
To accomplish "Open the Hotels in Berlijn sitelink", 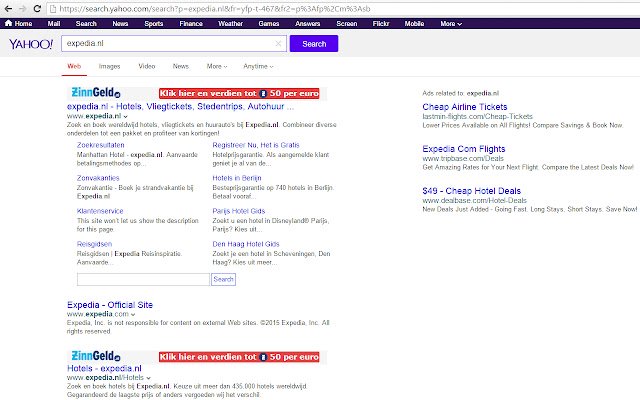I will 237,178.
